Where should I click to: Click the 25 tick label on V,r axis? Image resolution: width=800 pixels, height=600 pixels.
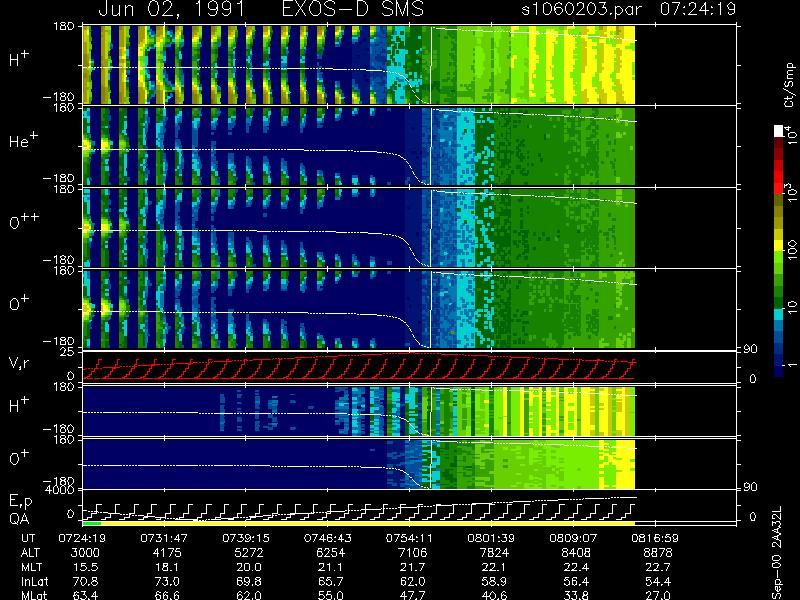tap(68, 352)
